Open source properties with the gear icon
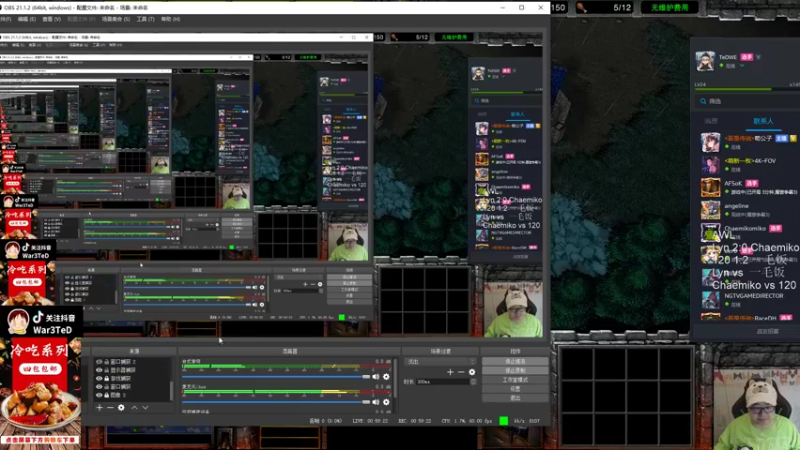 click(121, 408)
